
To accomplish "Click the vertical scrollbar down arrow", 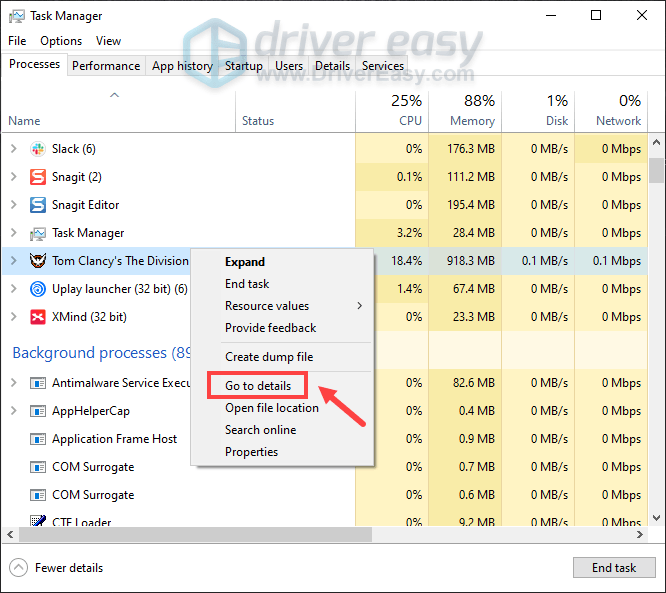I will click(x=657, y=518).
